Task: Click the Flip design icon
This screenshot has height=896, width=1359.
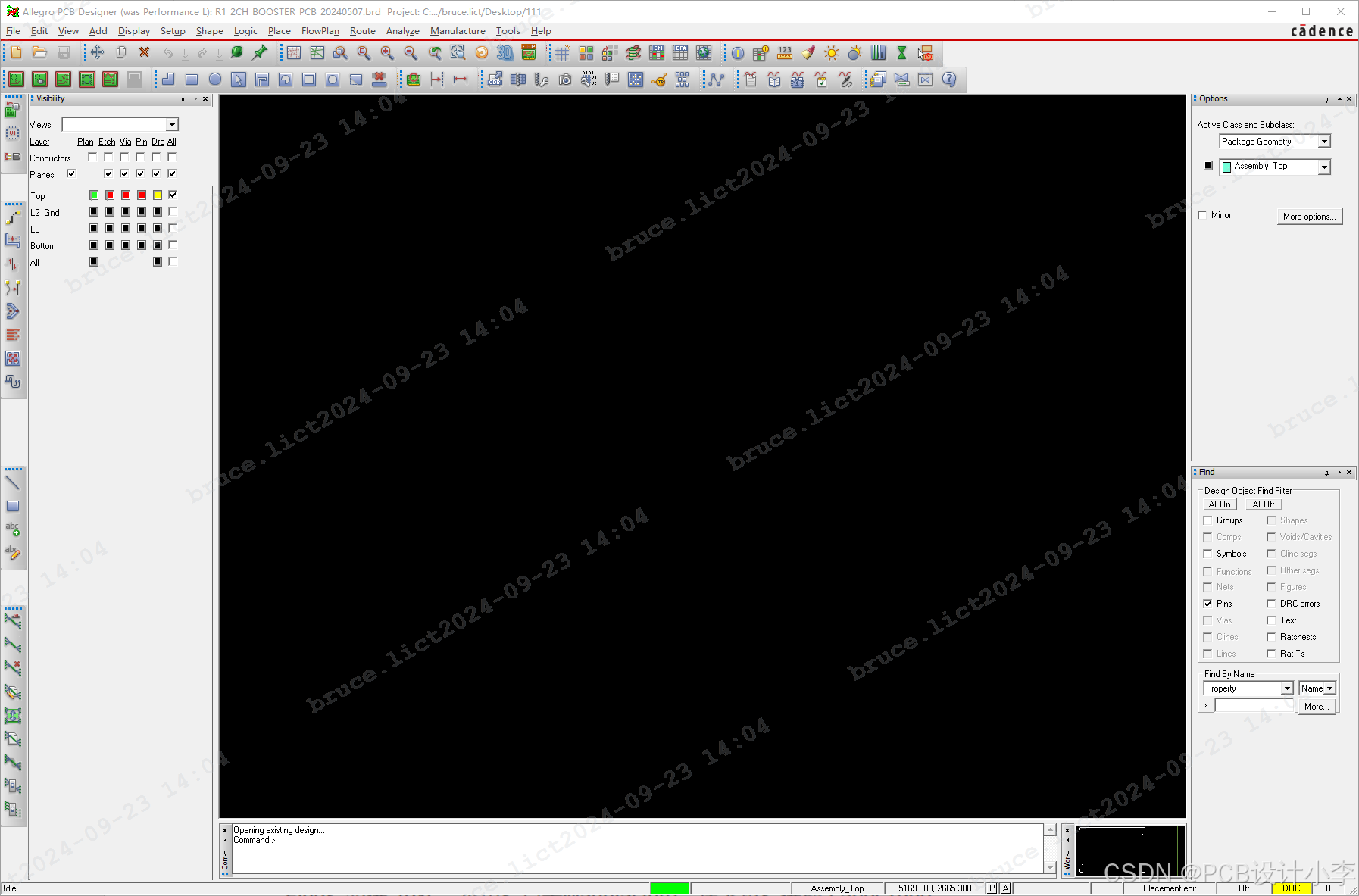Action: point(529,52)
